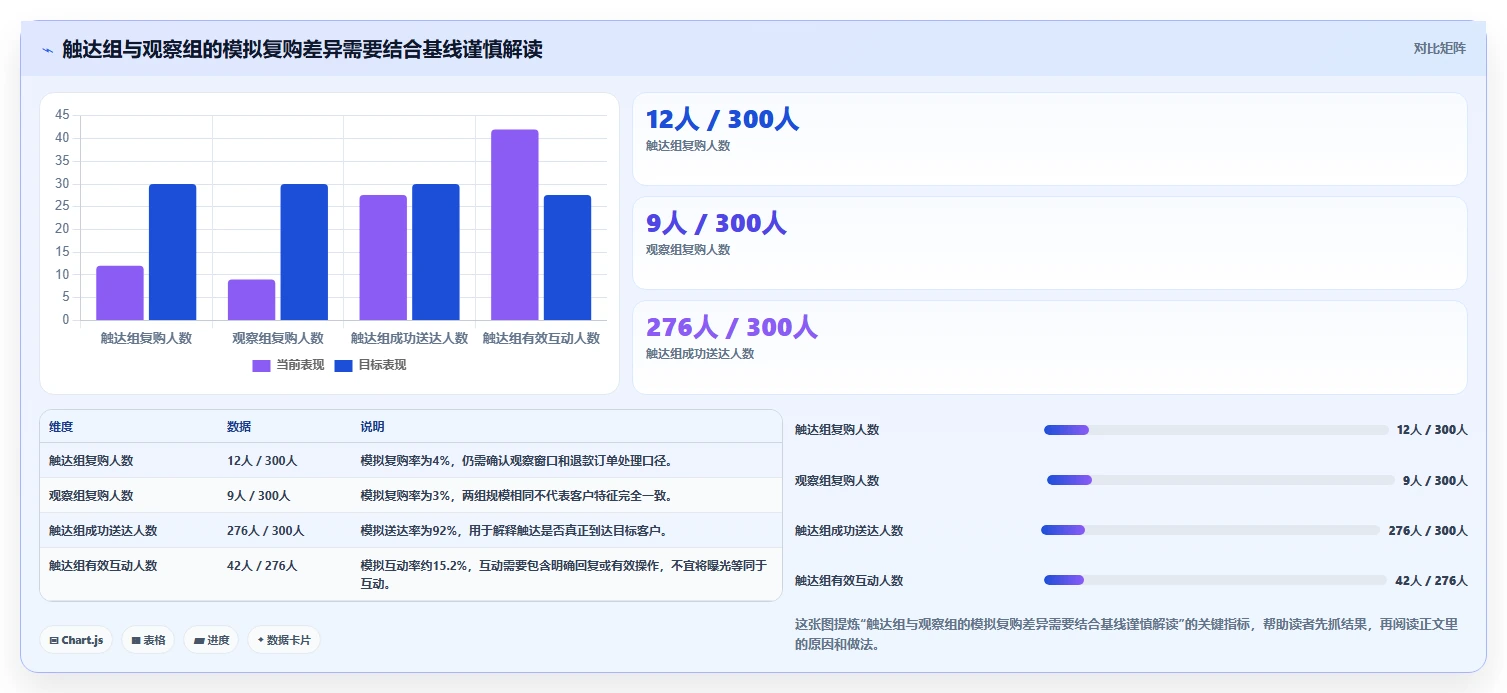Click the purple 触达组复购人数 chart bar
The height and width of the screenshot is (693, 1507).
(120, 293)
